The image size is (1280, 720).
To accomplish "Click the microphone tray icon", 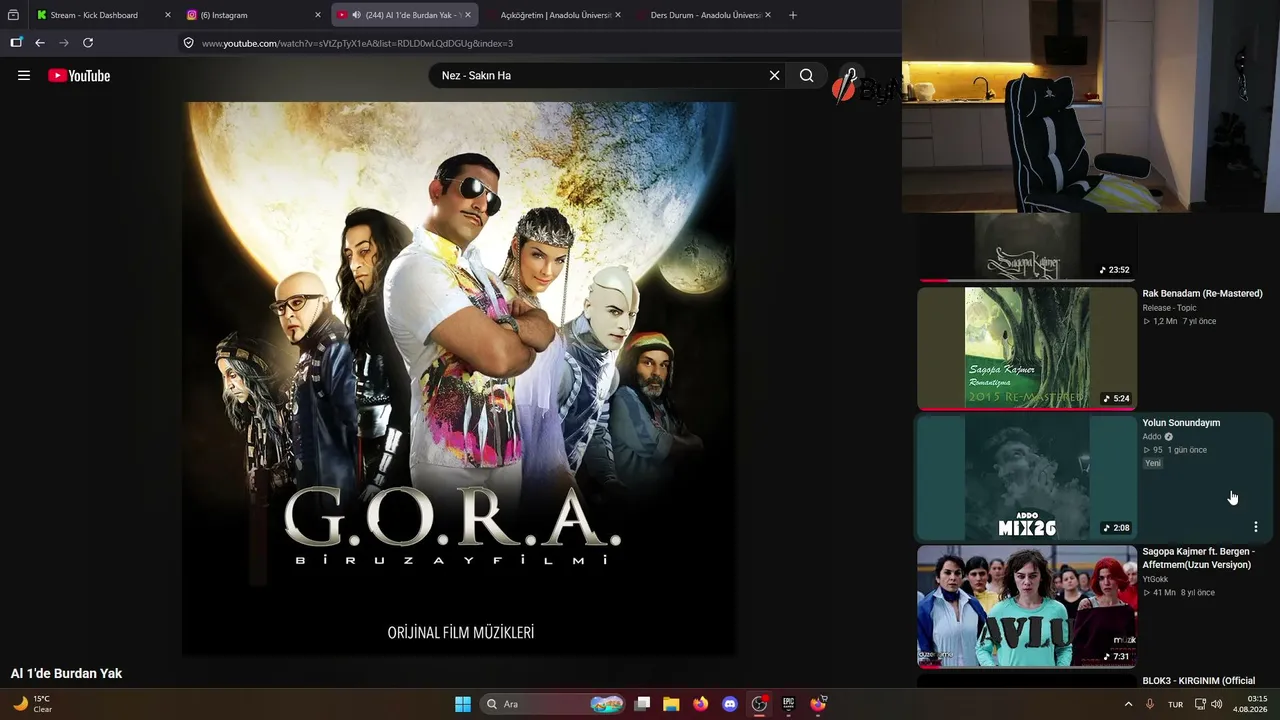I will [1150, 704].
